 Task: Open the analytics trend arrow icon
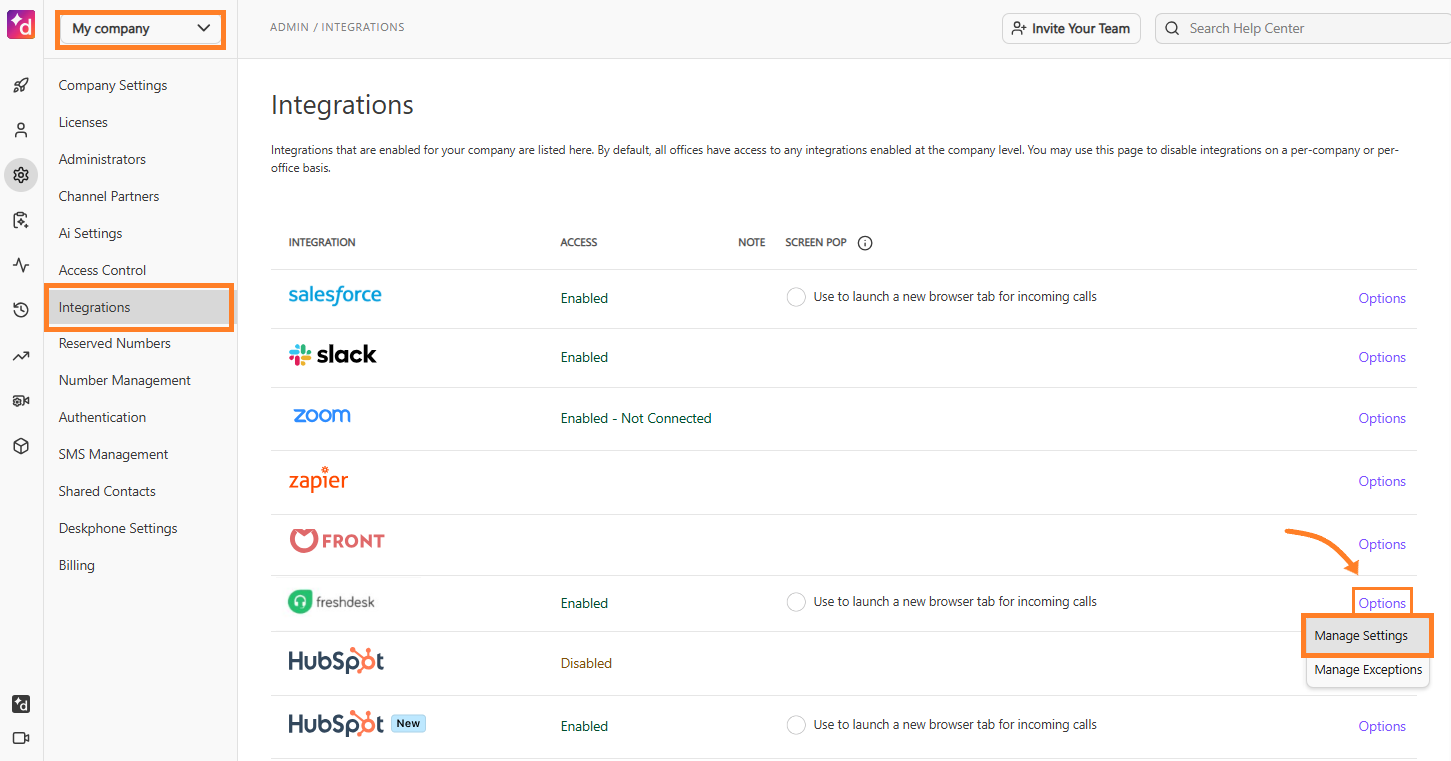pos(21,355)
